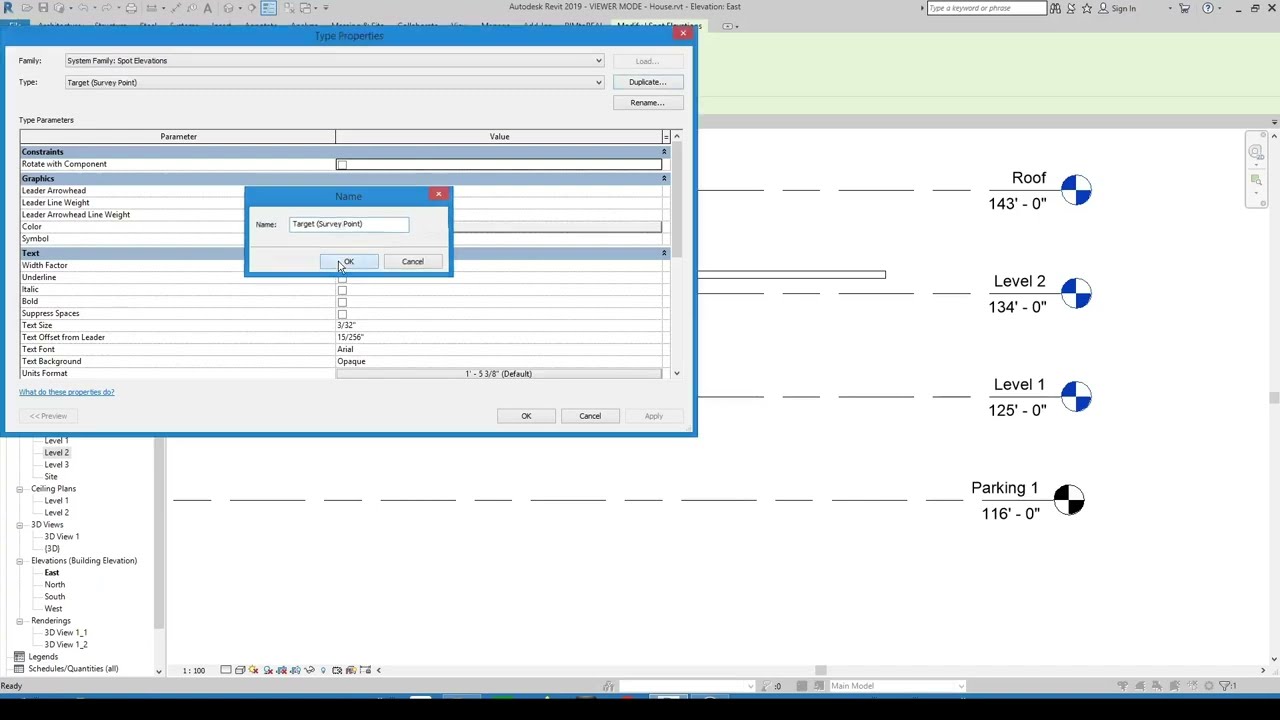Click the Zoom icon on navigation bar
The width and height of the screenshot is (1280, 720).
[x=1255, y=179]
